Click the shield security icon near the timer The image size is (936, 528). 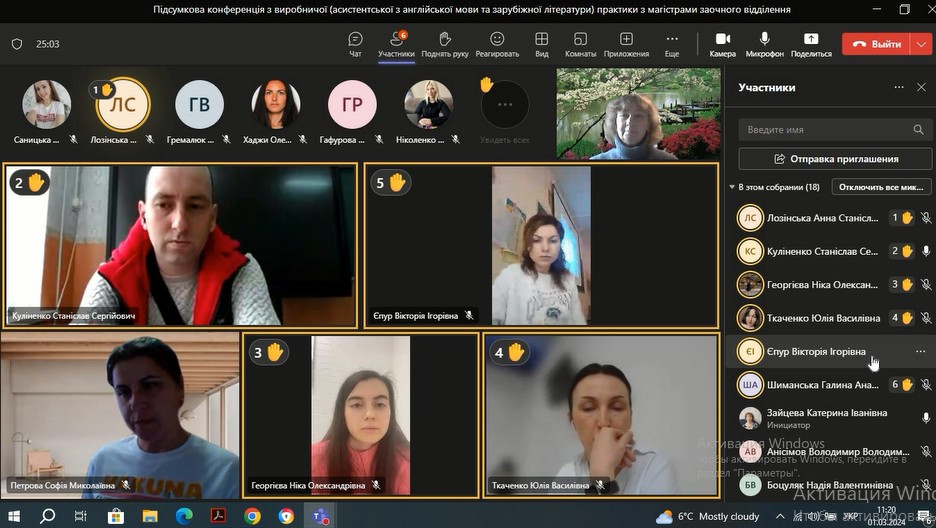tap(17, 44)
